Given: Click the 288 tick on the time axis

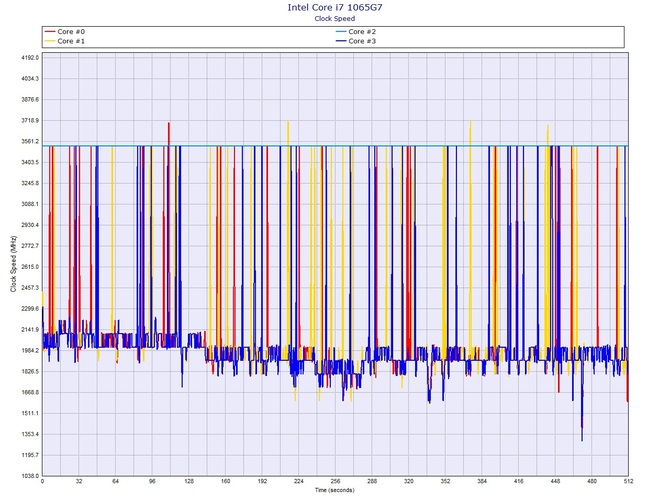Looking at the screenshot, I should (x=372, y=481).
